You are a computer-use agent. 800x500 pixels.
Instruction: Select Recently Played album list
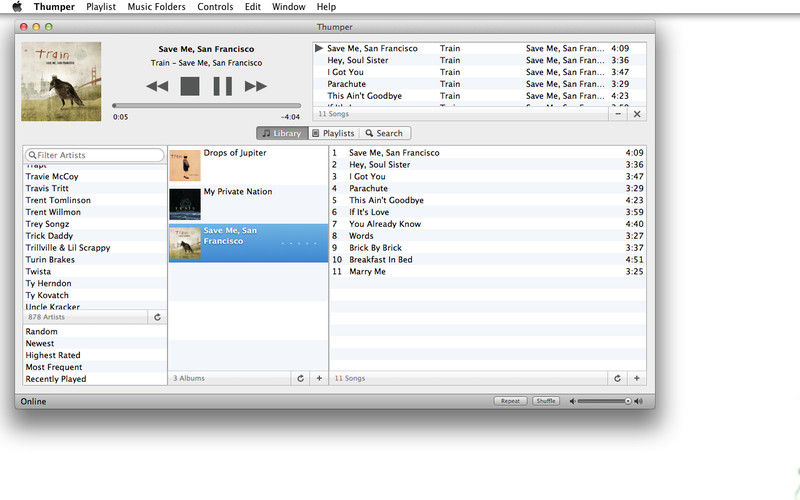(x=95, y=379)
